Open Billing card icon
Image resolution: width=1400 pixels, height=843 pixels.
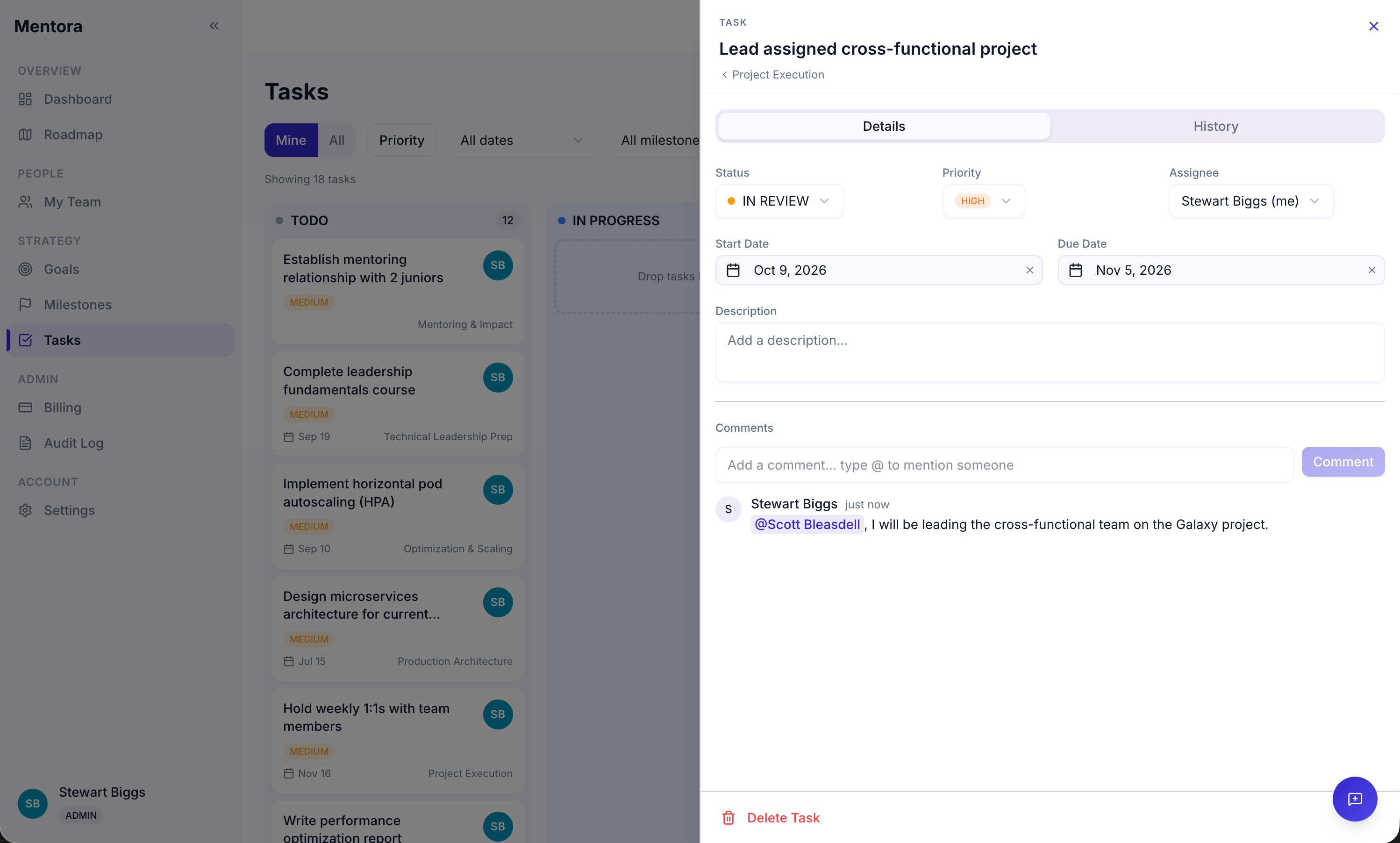[25, 407]
